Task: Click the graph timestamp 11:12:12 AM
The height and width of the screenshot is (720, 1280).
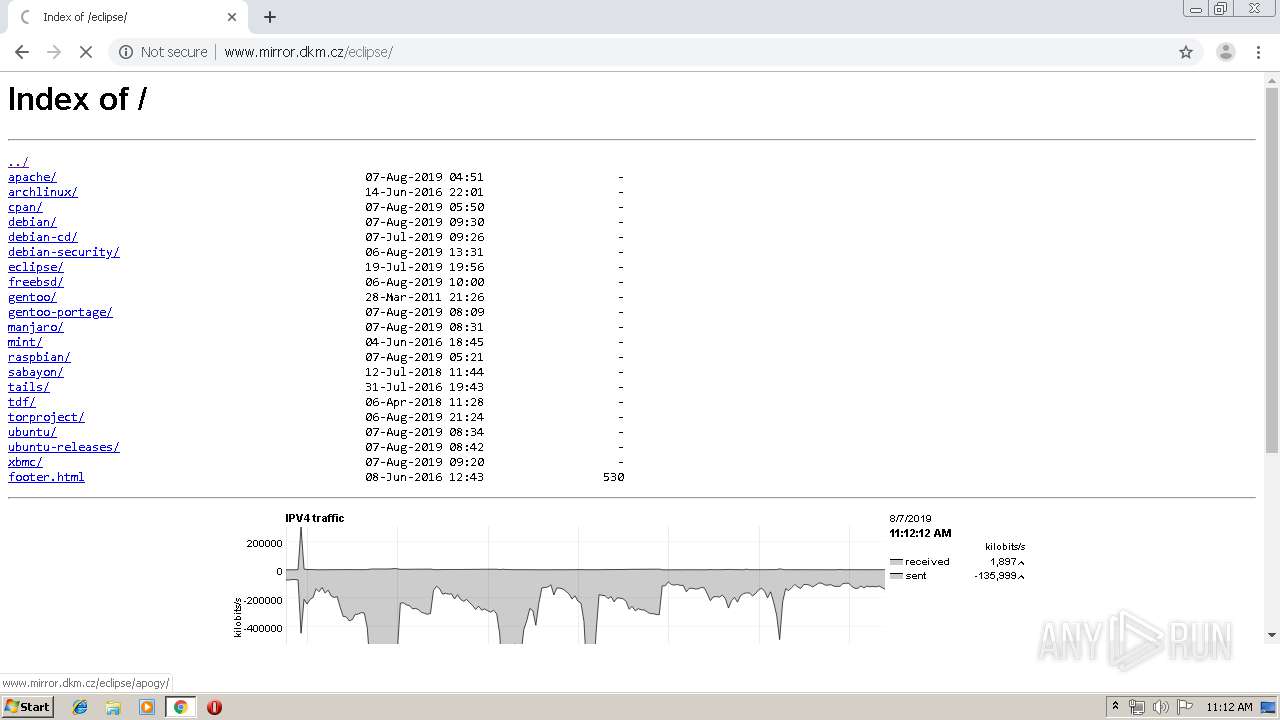Action: coord(920,533)
